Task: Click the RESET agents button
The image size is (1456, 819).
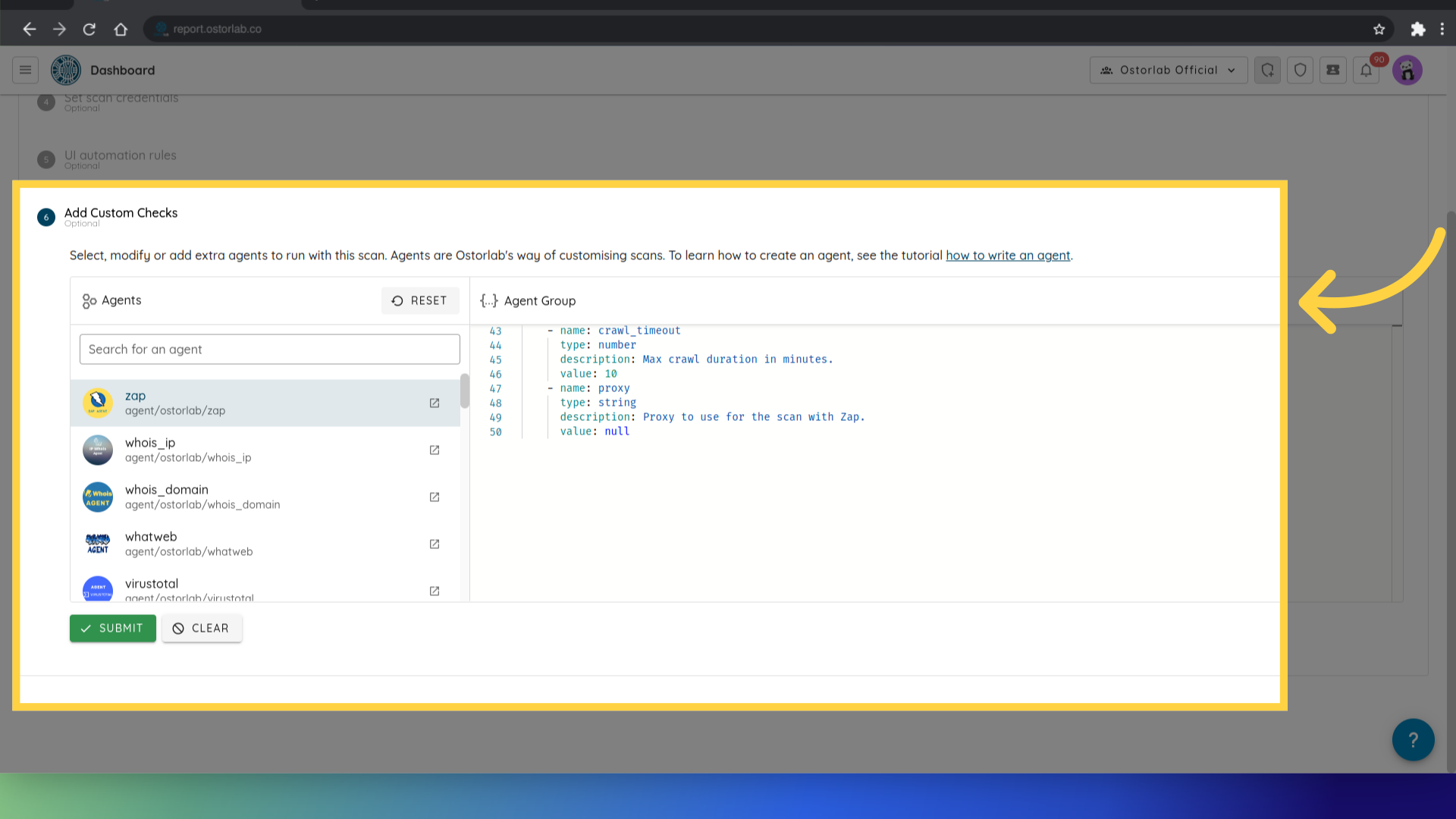Action: (x=419, y=301)
